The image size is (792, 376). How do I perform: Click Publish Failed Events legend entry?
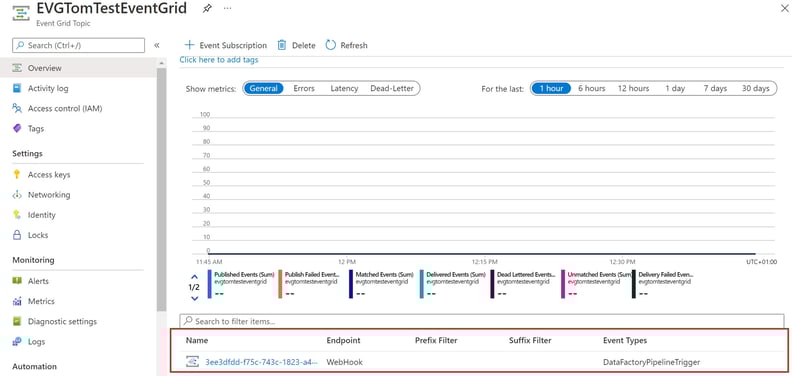(310, 284)
